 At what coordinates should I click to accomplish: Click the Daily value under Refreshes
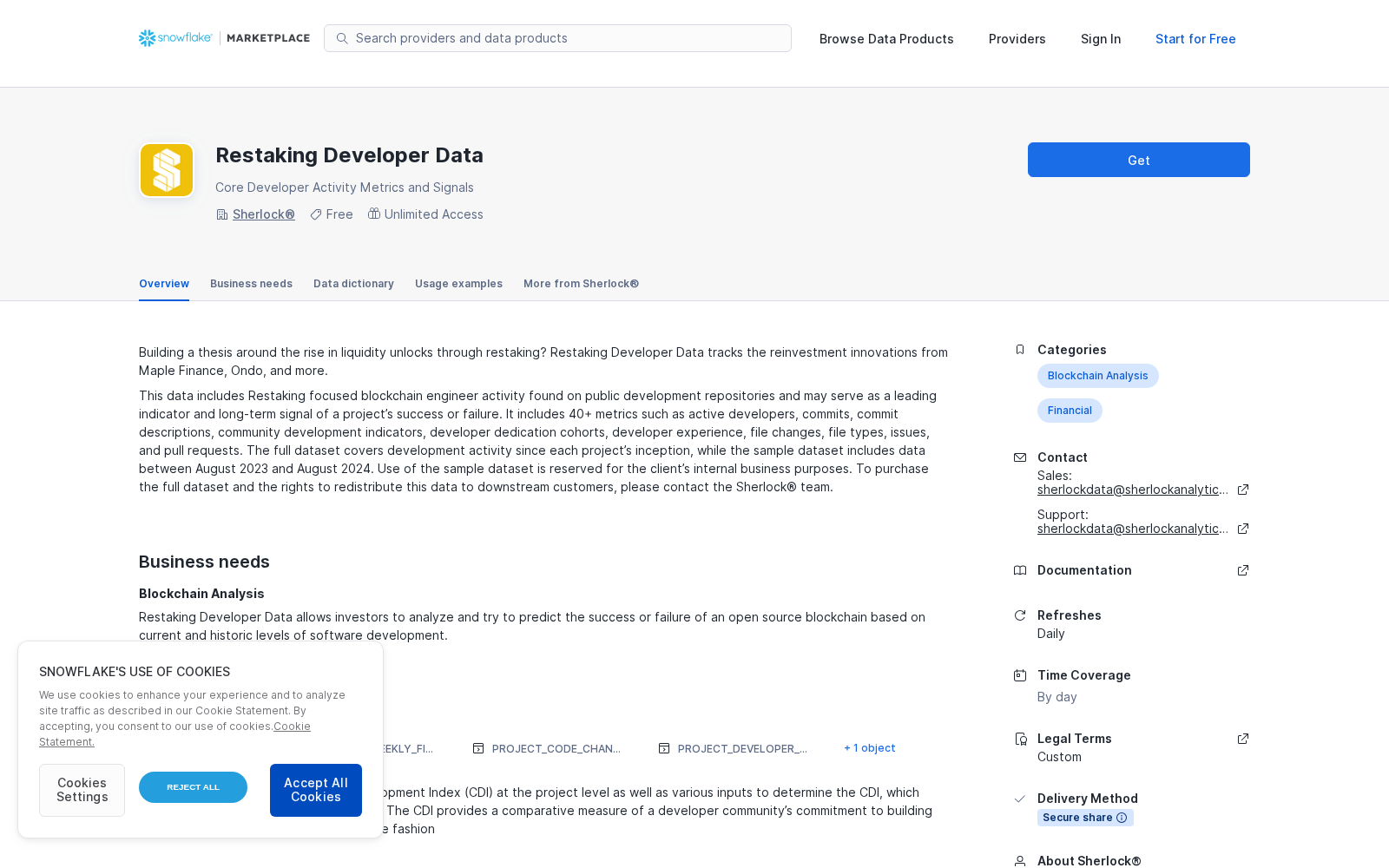[1051, 634]
